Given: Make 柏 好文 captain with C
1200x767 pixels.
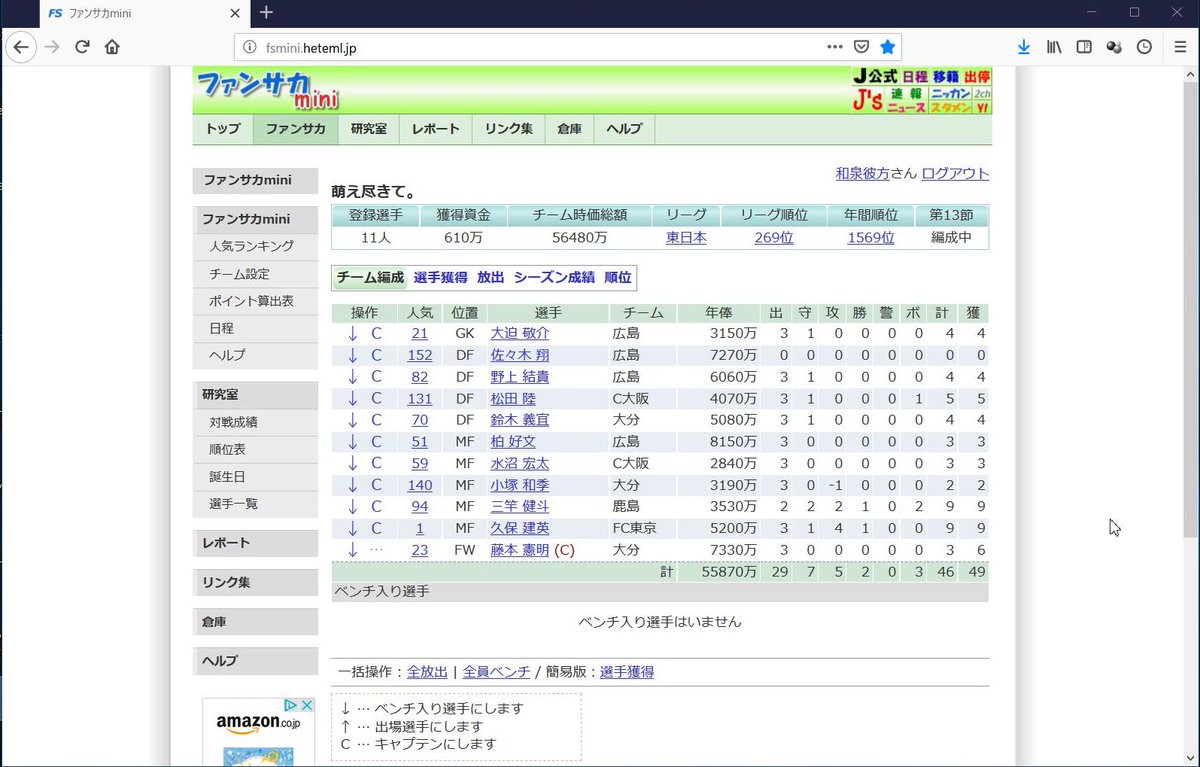Looking at the screenshot, I should [x=376, y=442].
